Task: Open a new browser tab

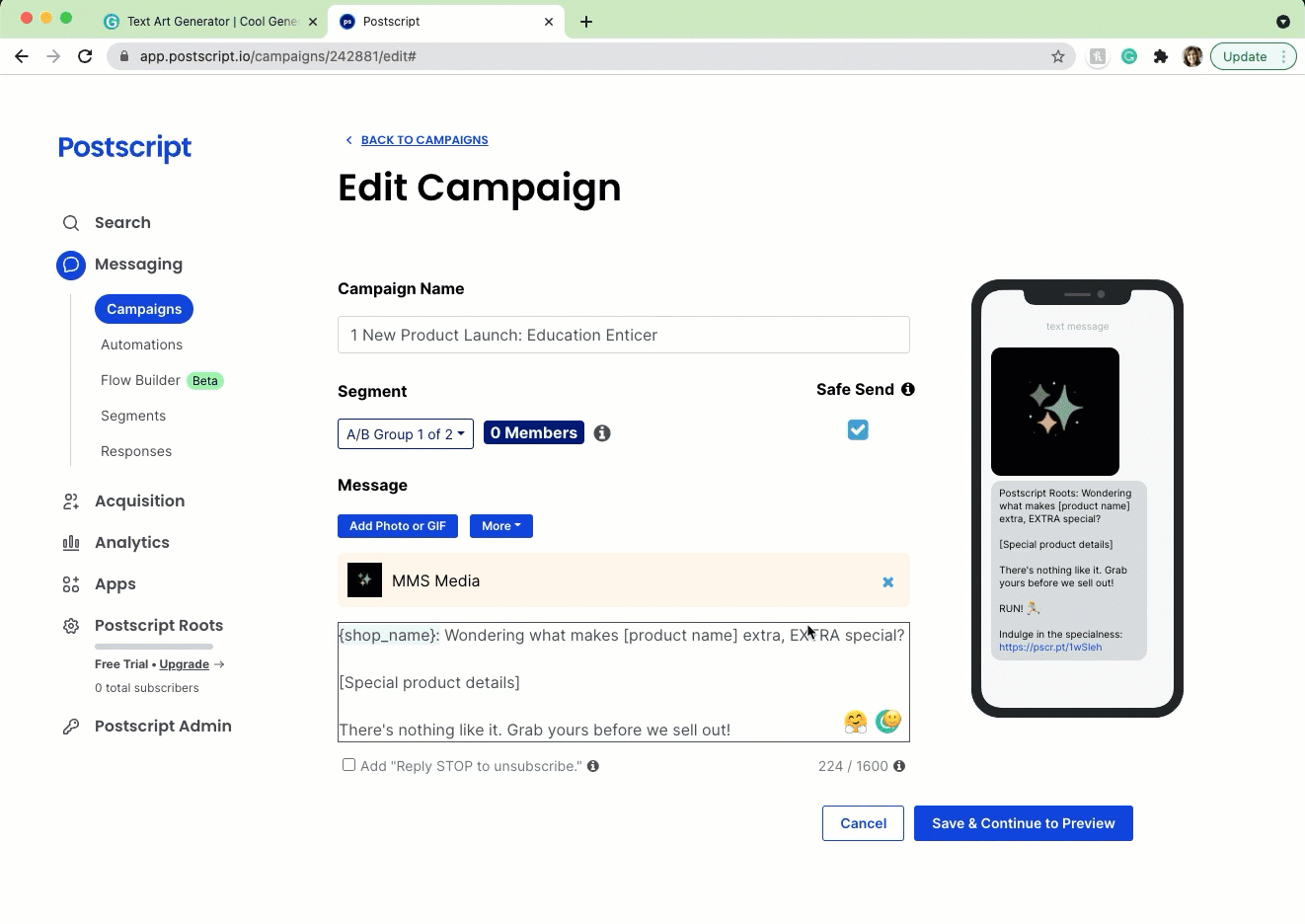Action: pyautogui.click(x=586, y=22)
